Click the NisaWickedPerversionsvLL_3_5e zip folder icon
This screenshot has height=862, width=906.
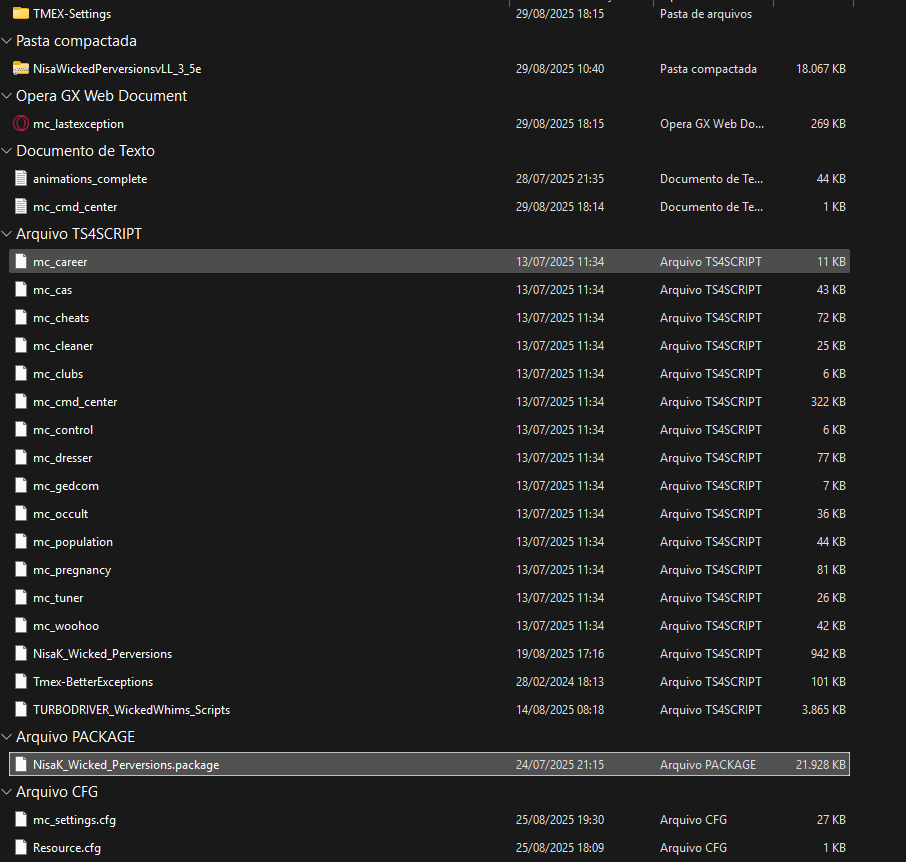tap(21, 68)
